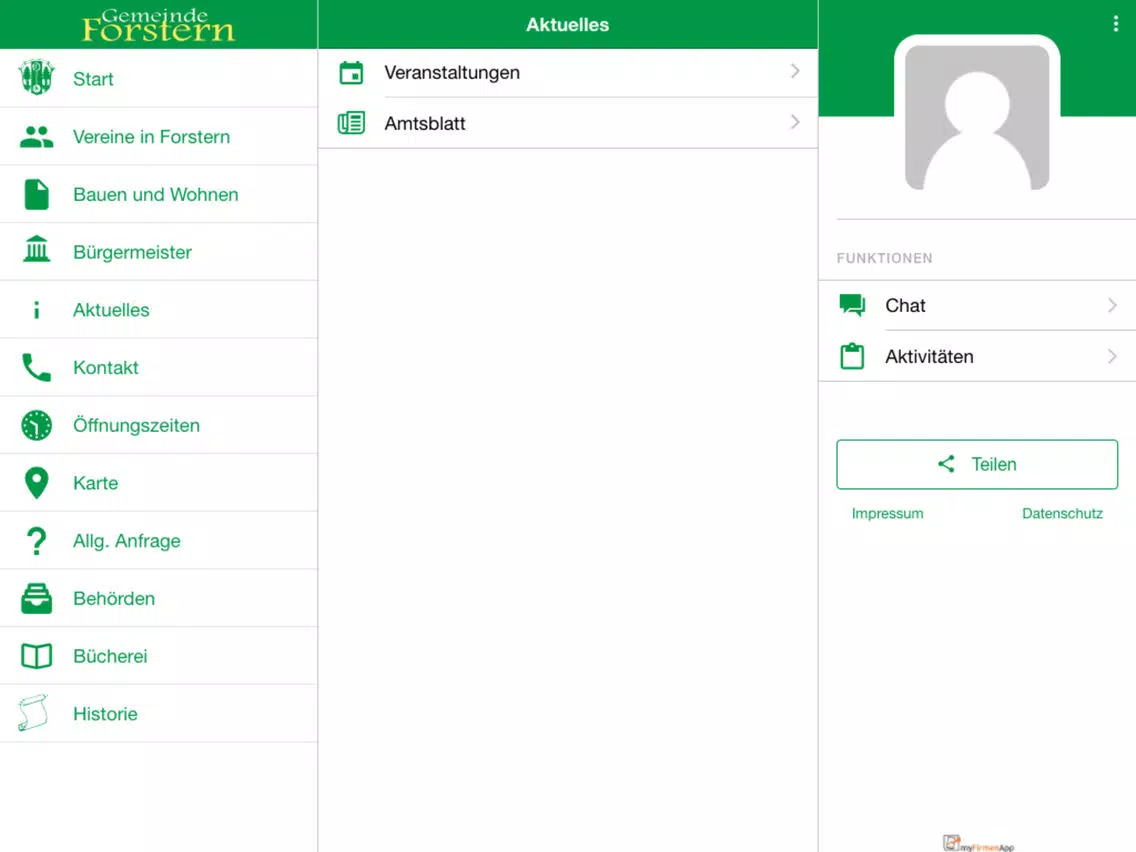Tap the people icon for Vereine
1136x852 pixels.
coord(37,137)
